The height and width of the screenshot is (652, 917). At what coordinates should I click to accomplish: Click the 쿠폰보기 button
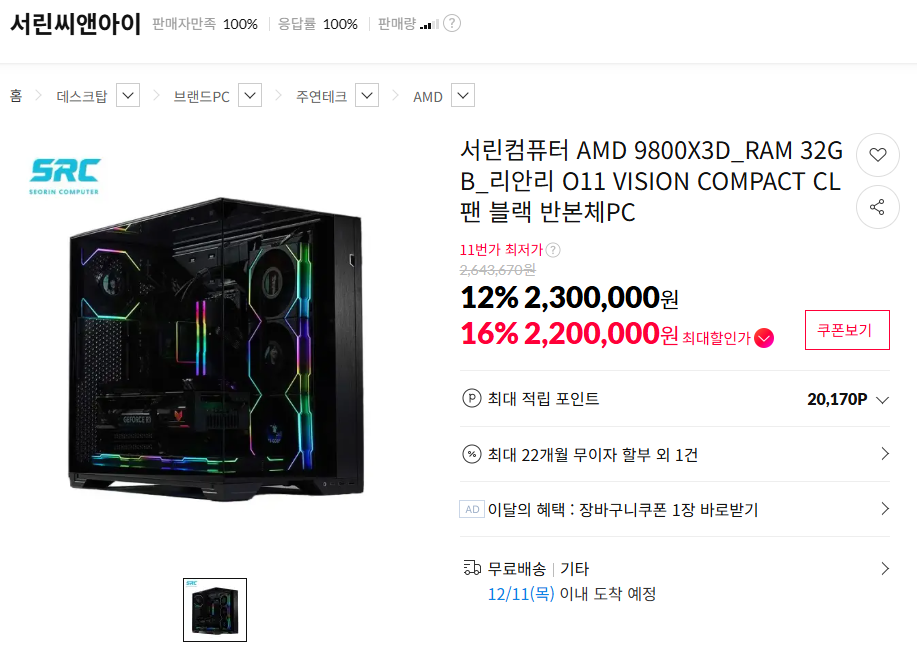pyautogui.click(x=847, y=330)
